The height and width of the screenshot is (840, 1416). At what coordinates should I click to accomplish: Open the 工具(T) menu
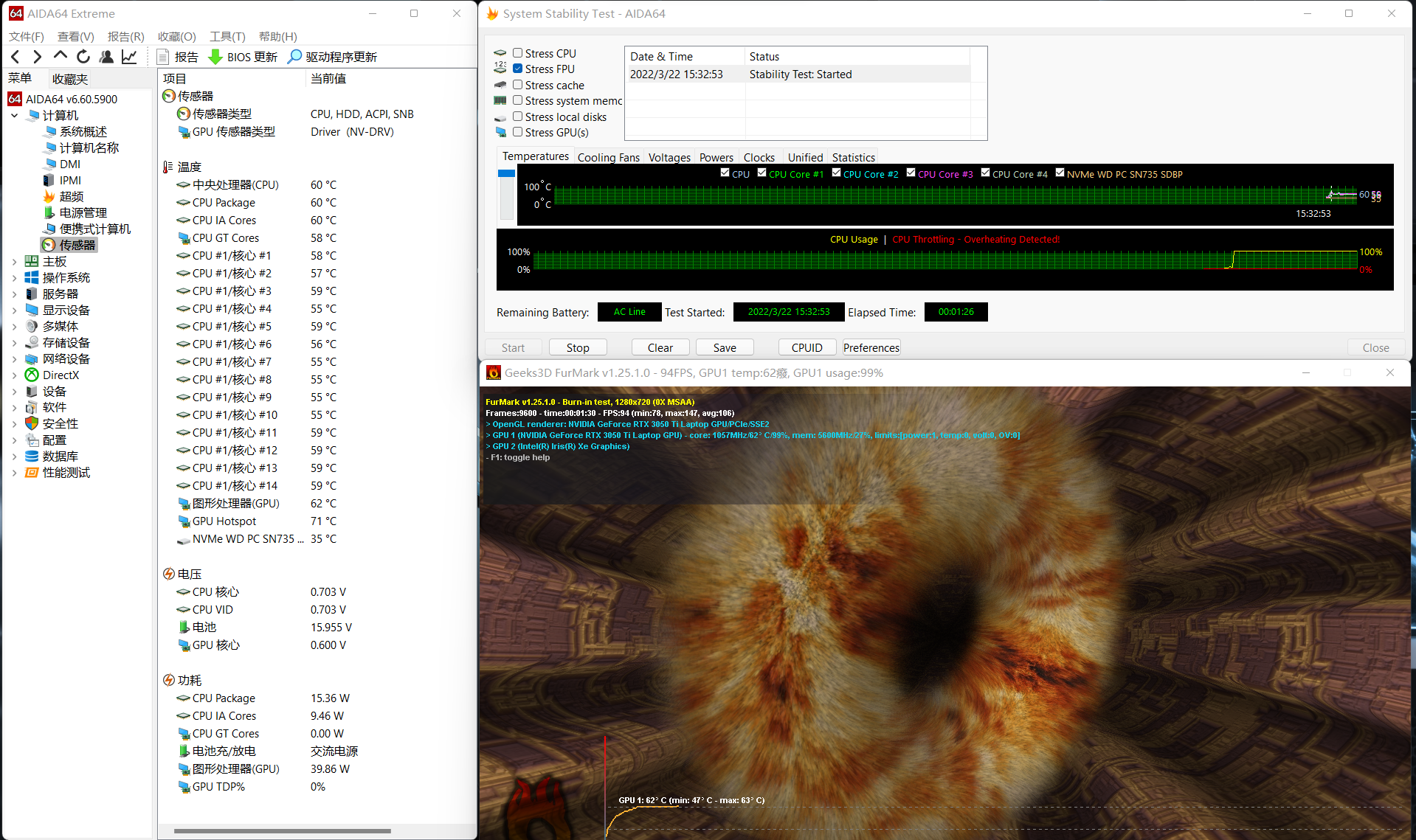[227, 36]
